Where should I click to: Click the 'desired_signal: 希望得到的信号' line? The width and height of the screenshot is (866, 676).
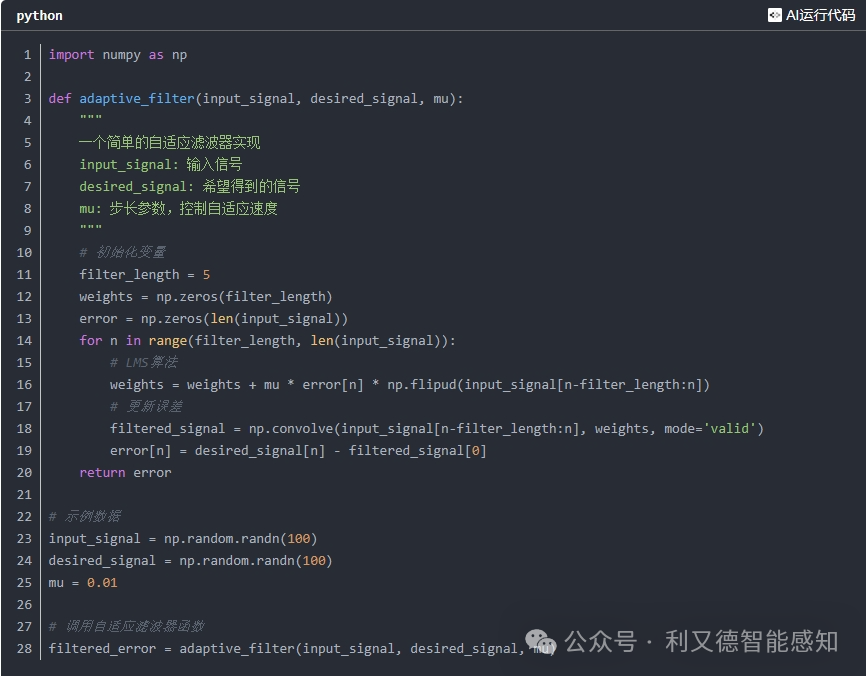tap(189, 187)
